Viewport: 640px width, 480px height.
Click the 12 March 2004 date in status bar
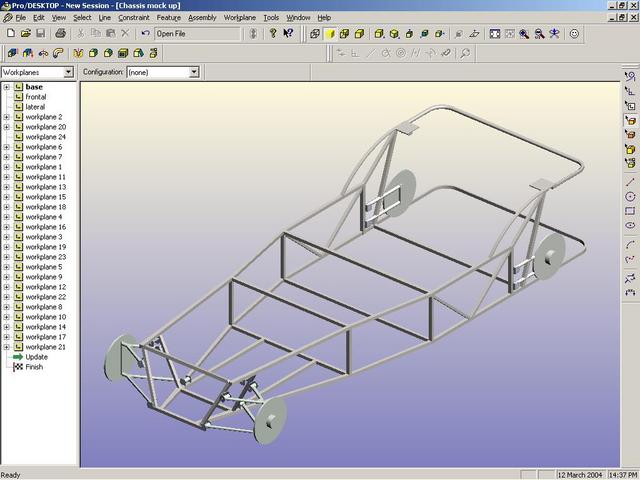tap(580, 475)
